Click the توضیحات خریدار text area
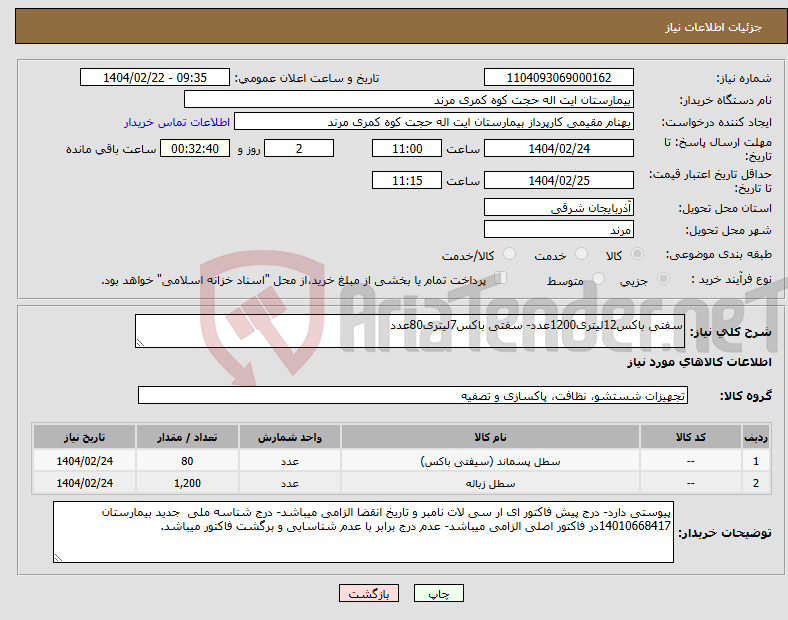This screenshot has width=788, height=620. tap(363, 532)
